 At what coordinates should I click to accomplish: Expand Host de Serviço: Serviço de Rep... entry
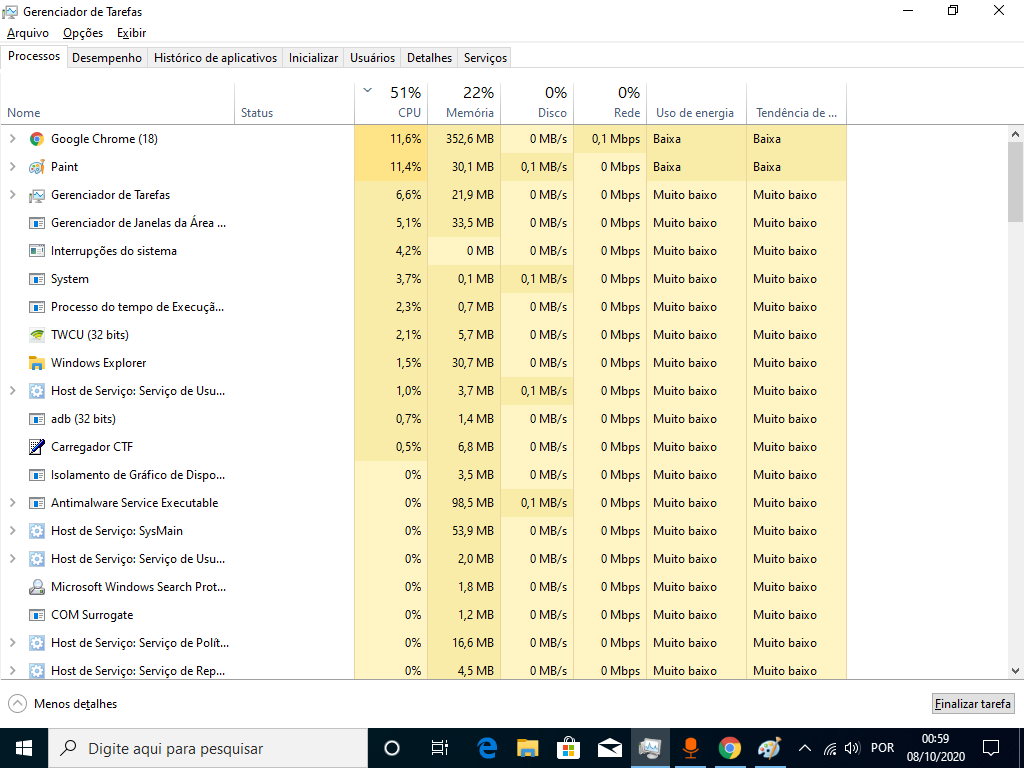12,670
